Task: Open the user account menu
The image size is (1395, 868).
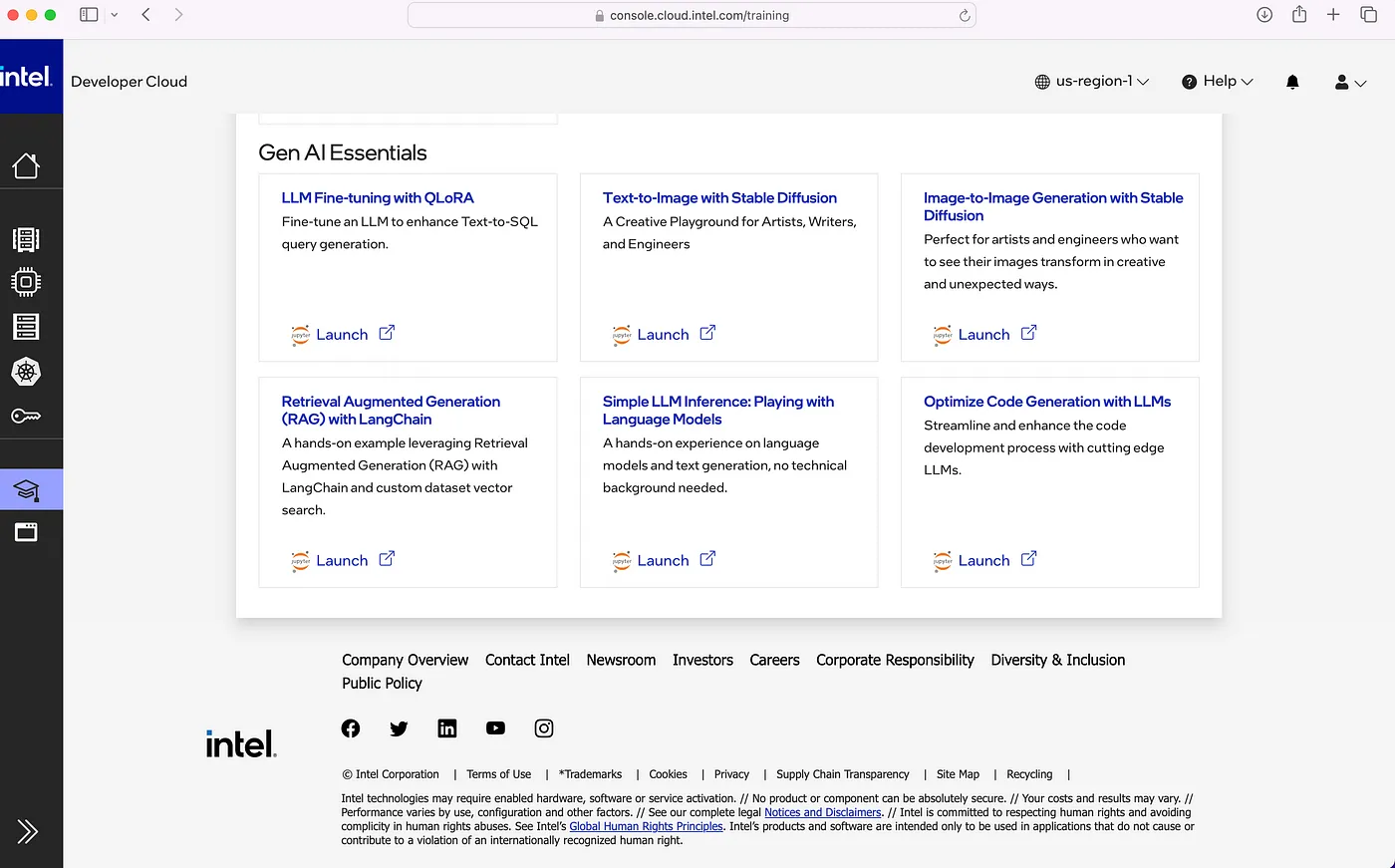Action: click(x=1350, y=82)
